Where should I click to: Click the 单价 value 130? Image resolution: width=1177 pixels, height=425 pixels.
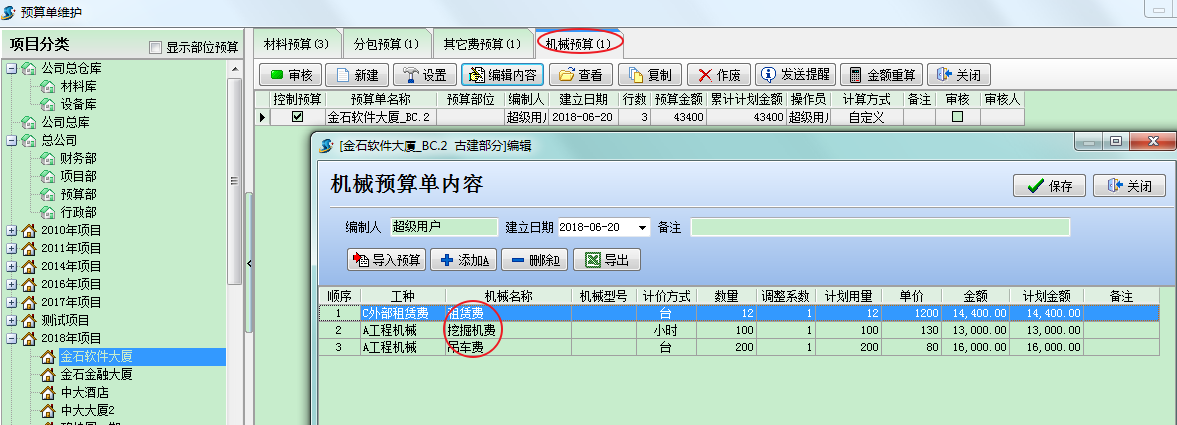tap(911, 330)
